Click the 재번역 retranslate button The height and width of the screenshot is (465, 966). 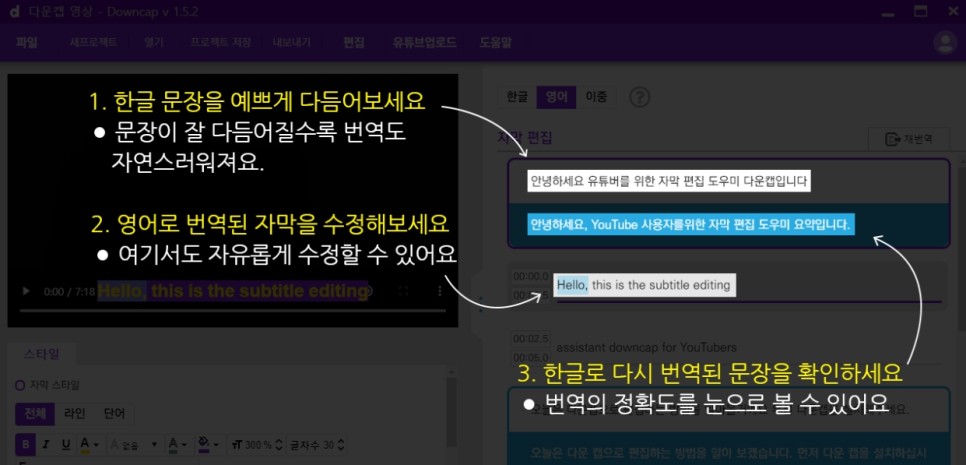(x=908, y=139)
